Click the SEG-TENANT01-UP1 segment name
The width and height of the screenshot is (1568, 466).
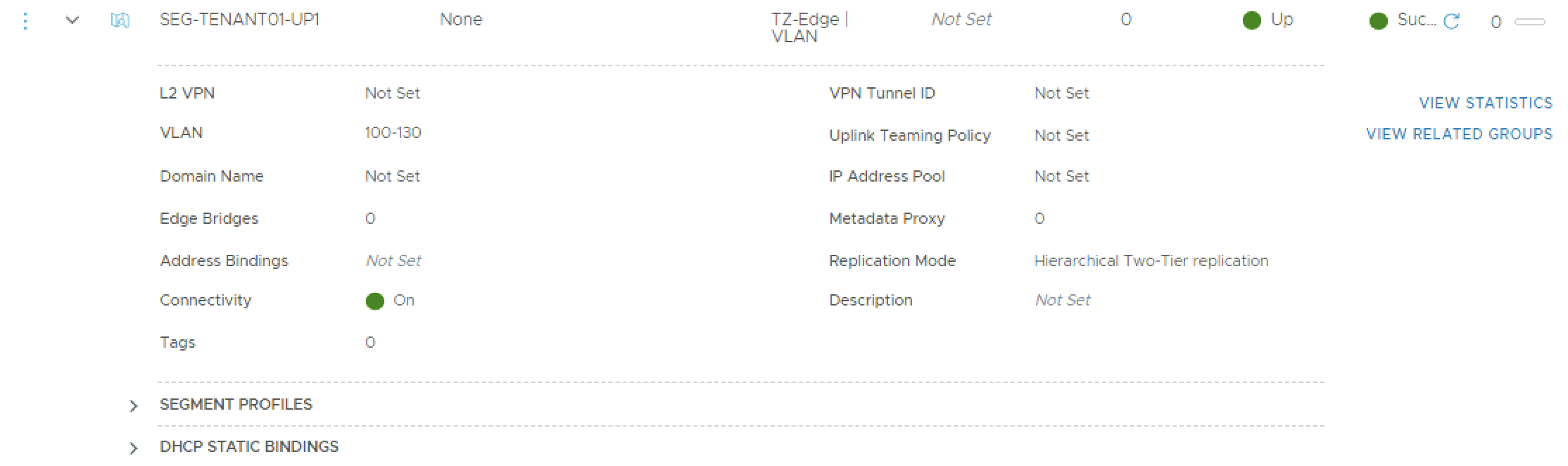(x=239, y=20)
